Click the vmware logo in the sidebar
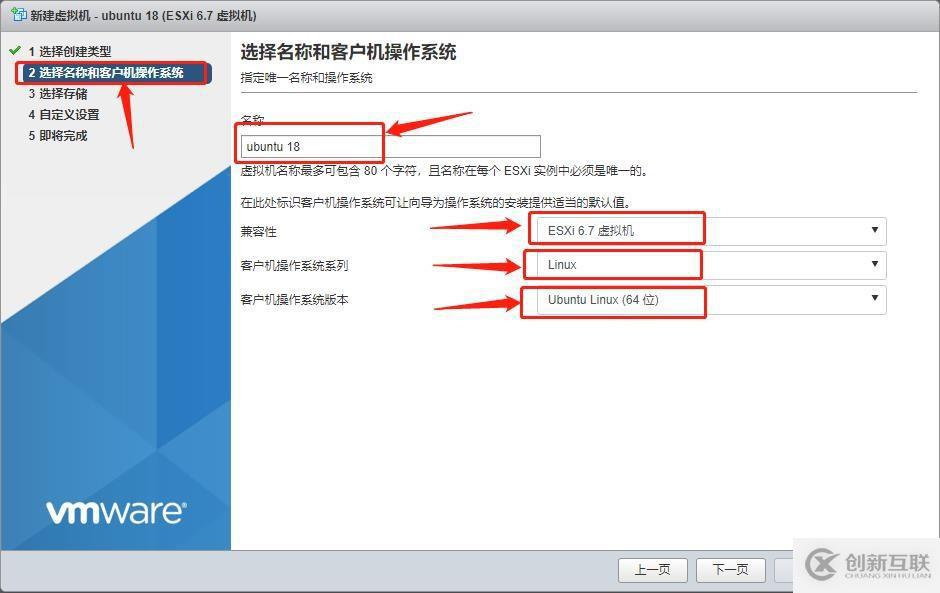 pos(116,513)
